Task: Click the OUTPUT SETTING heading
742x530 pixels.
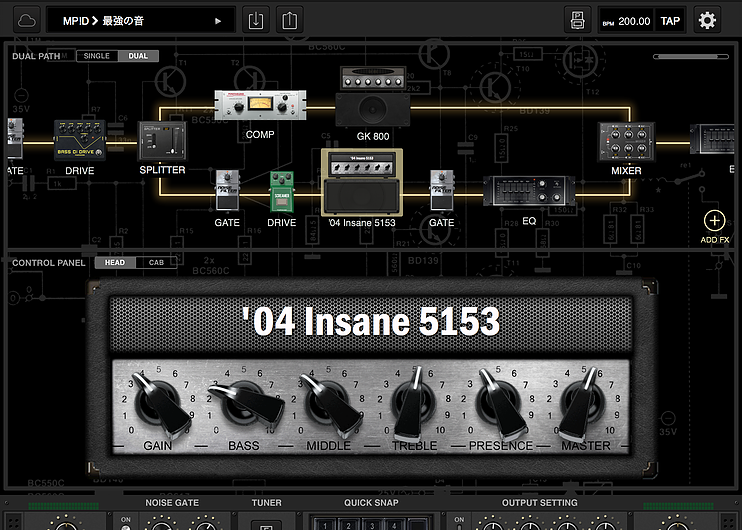Action: [539, 503]
